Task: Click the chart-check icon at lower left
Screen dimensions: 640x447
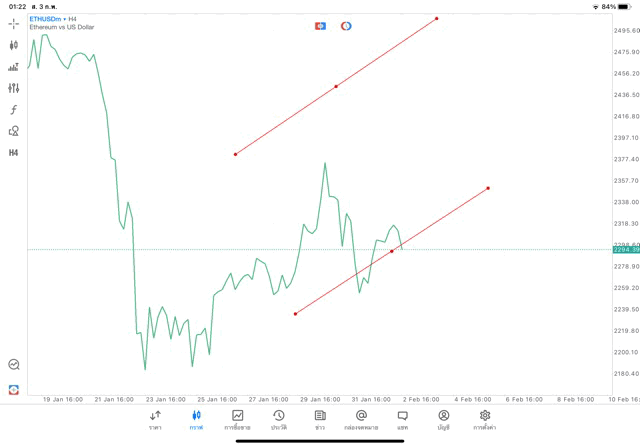Action: 14,365
